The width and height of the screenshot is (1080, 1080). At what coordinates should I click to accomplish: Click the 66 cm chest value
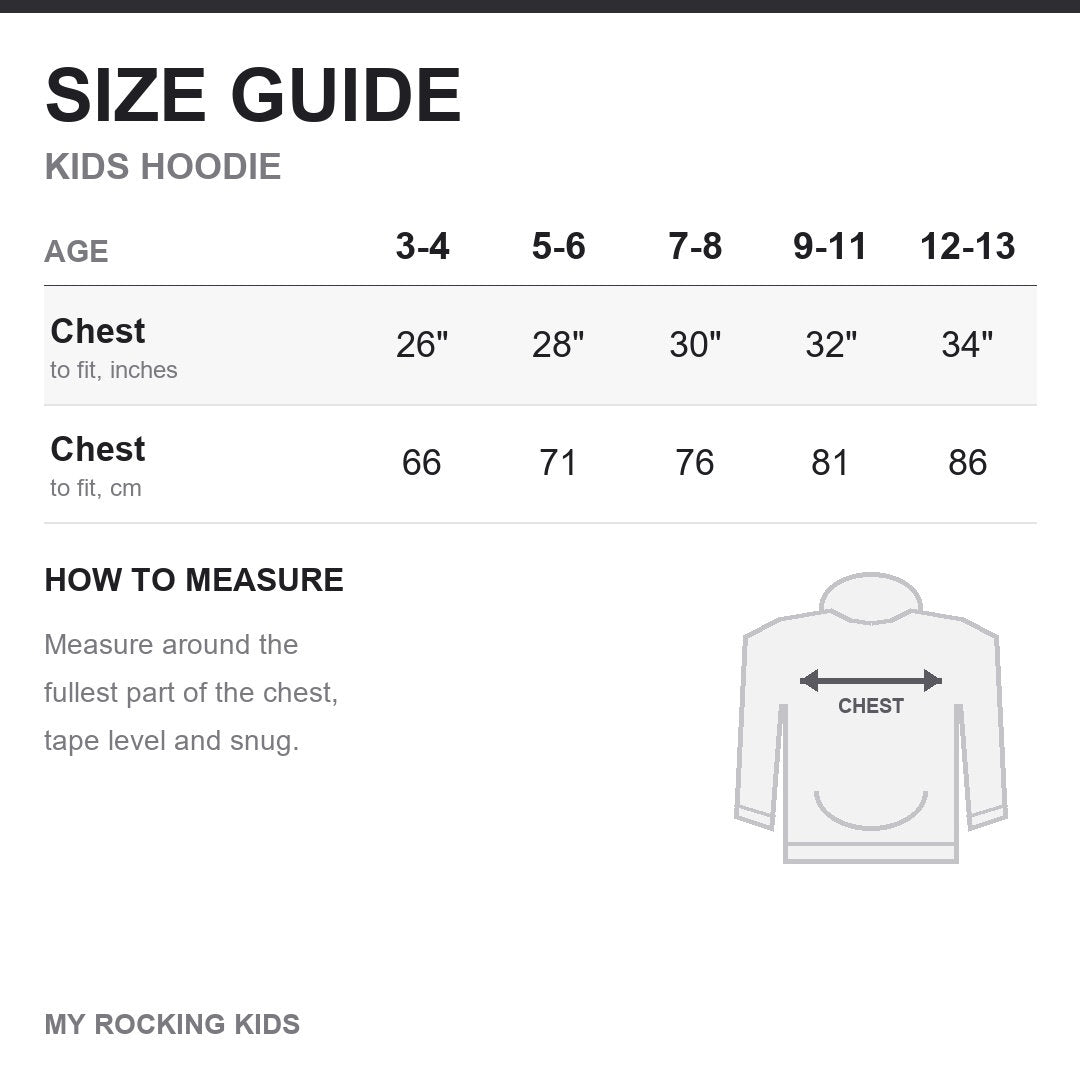click(x=422, y=462)
